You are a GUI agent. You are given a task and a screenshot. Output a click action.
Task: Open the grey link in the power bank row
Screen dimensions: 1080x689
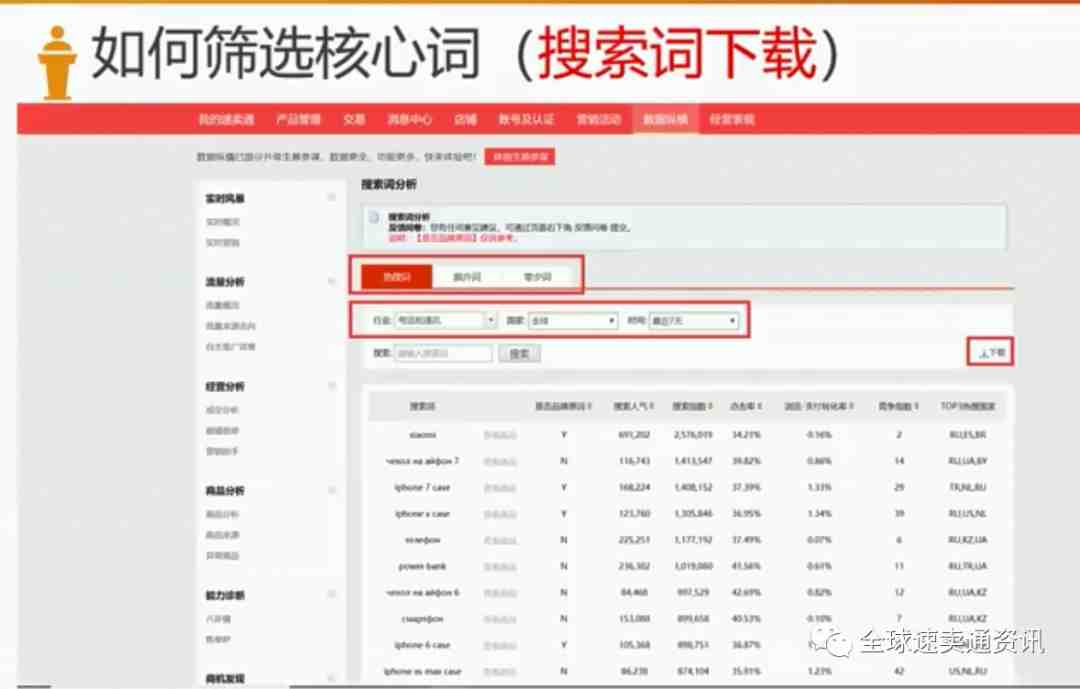click(x=500, y=566)
